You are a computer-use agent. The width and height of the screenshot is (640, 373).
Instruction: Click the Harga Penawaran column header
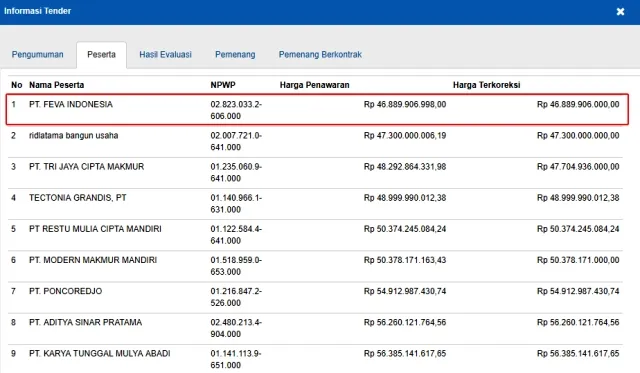tap(314, 85)
